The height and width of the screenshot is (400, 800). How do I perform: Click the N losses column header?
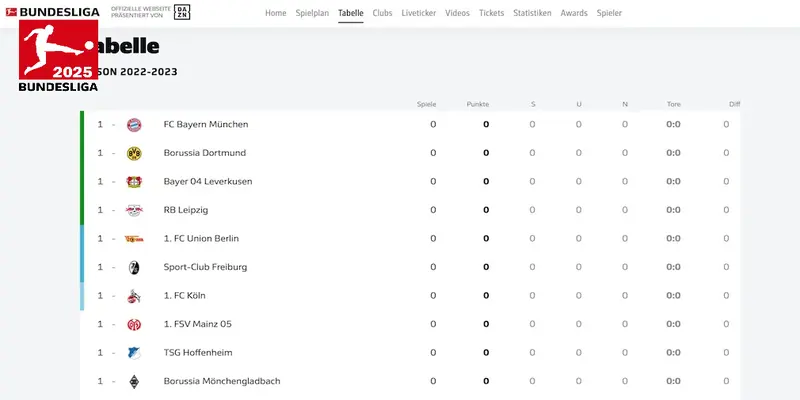point(625,105)
